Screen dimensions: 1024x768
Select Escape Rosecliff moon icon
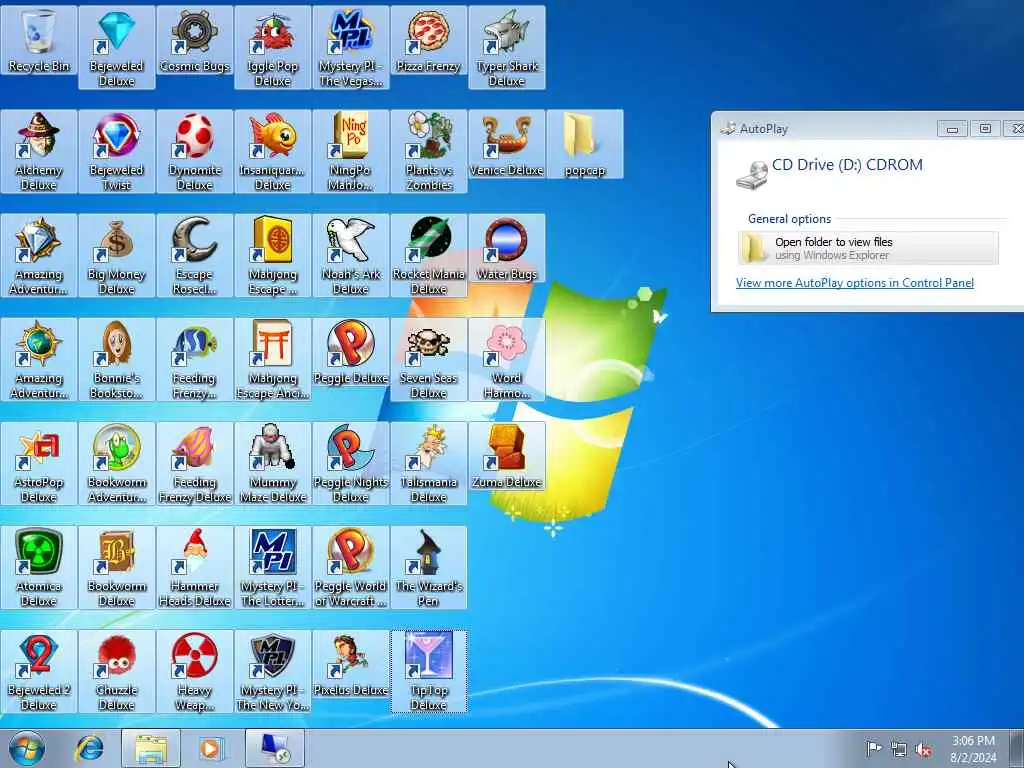click(x=195, y=255)
